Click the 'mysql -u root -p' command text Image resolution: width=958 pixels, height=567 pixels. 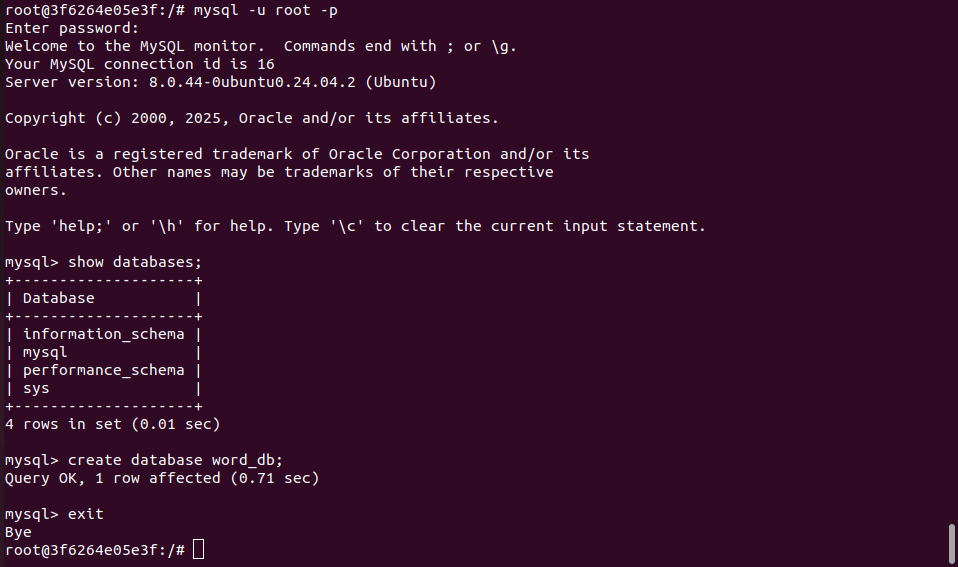point(265,10)
